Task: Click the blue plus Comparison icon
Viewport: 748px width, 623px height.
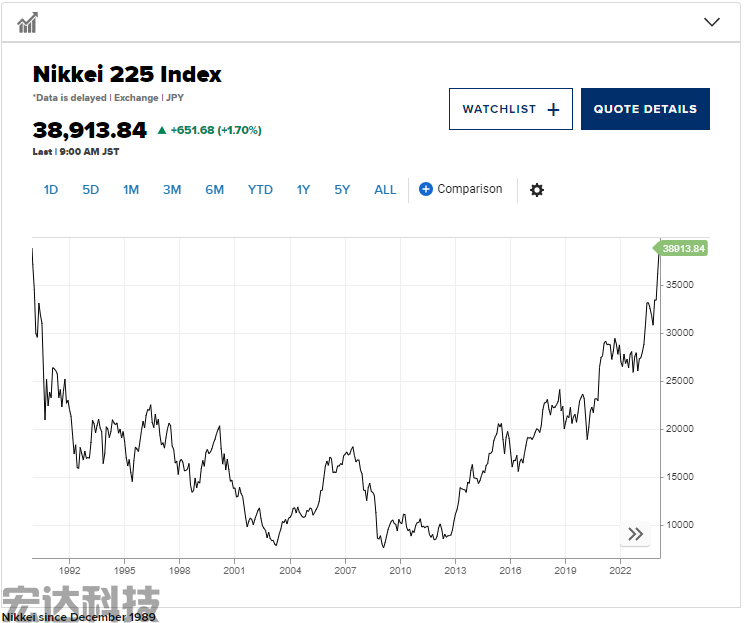Action: coord(426,189)
